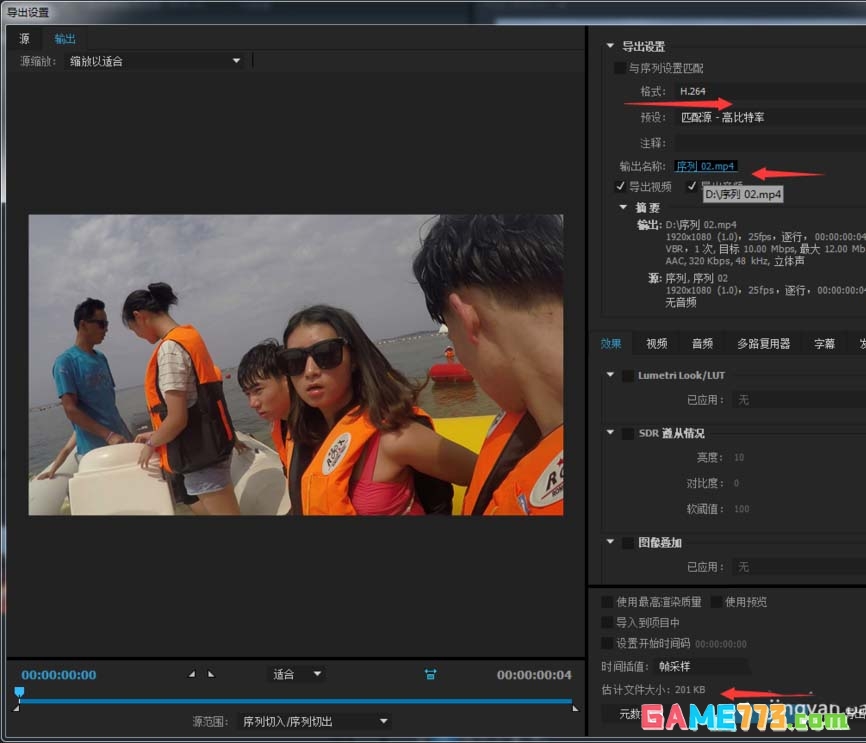Open 图像叠加 已应用 applied dropdown
This screenshot has width=866, height=743.
click(799, 567)
